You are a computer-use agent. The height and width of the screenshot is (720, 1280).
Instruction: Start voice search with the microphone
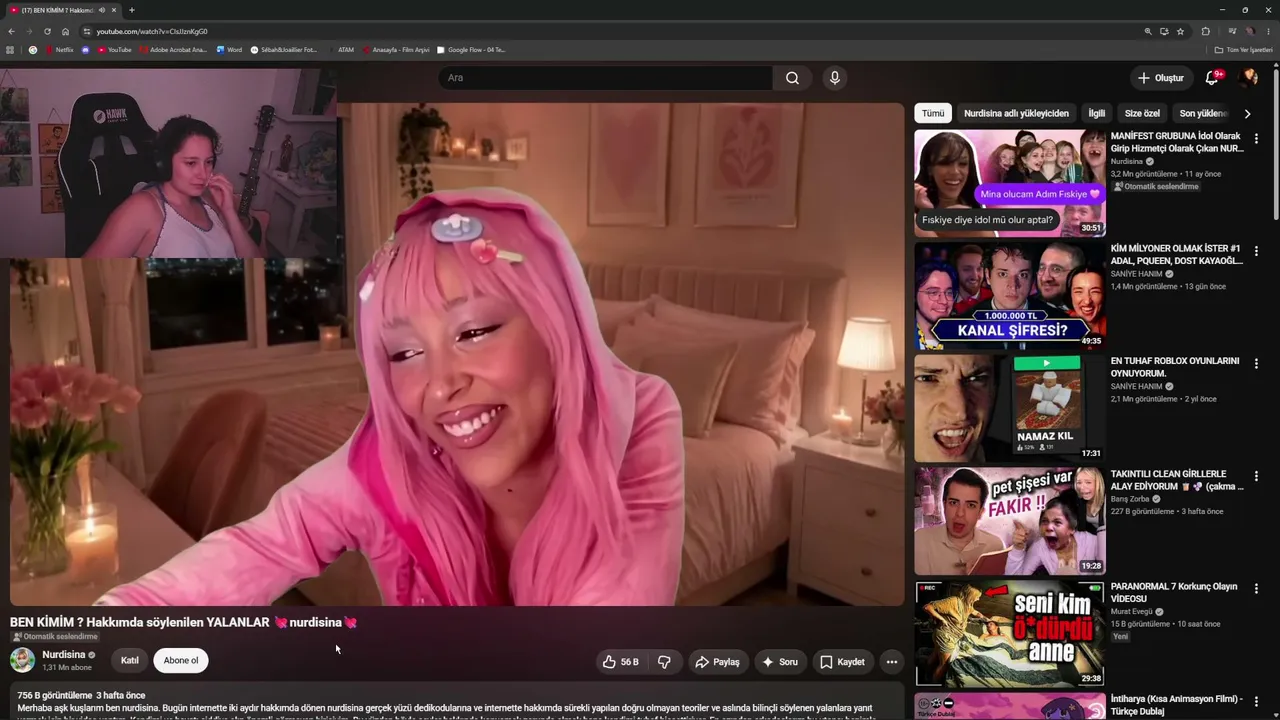tap(834, 78)
